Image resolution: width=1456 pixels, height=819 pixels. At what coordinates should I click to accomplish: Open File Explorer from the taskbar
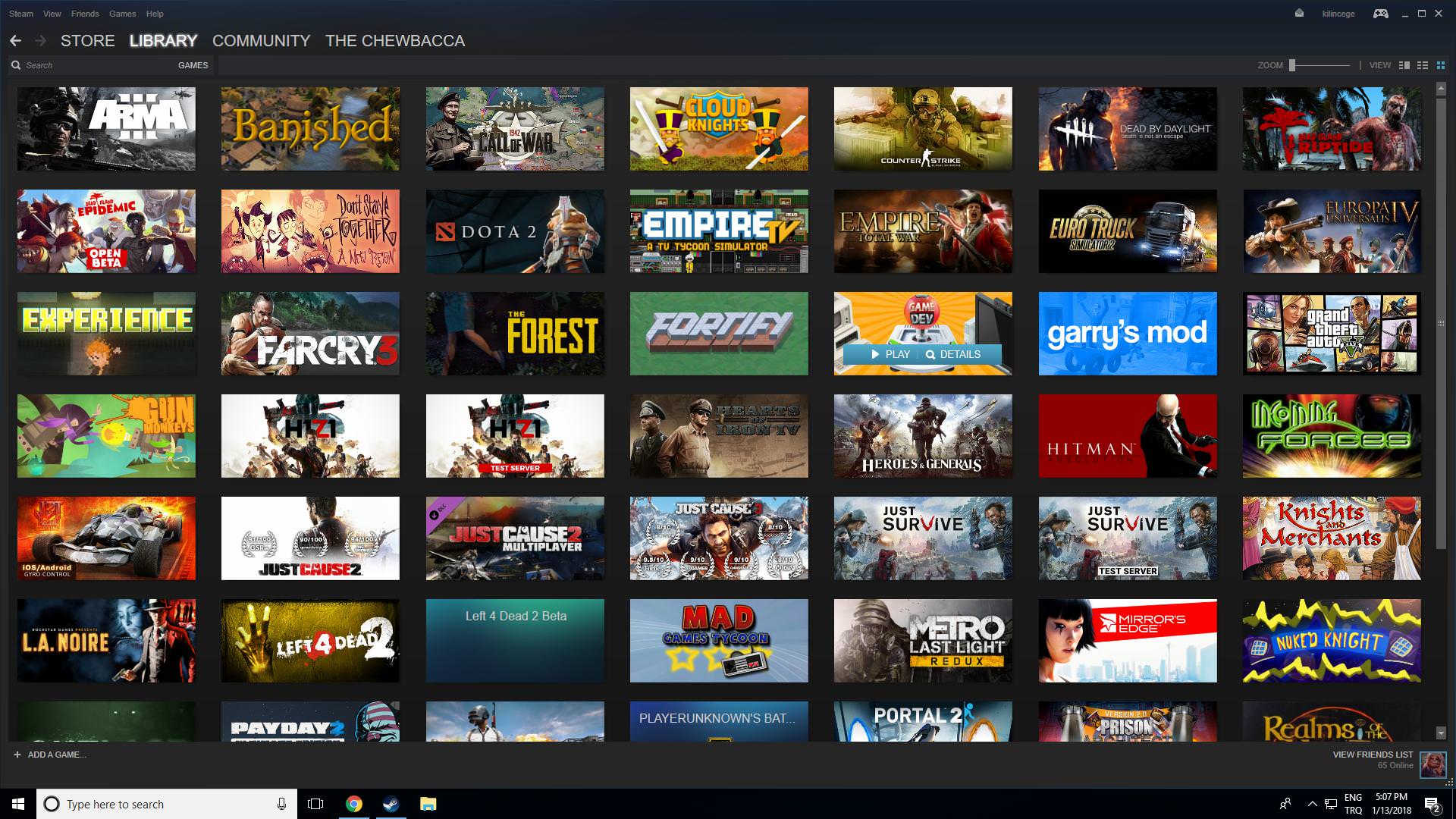428,804
